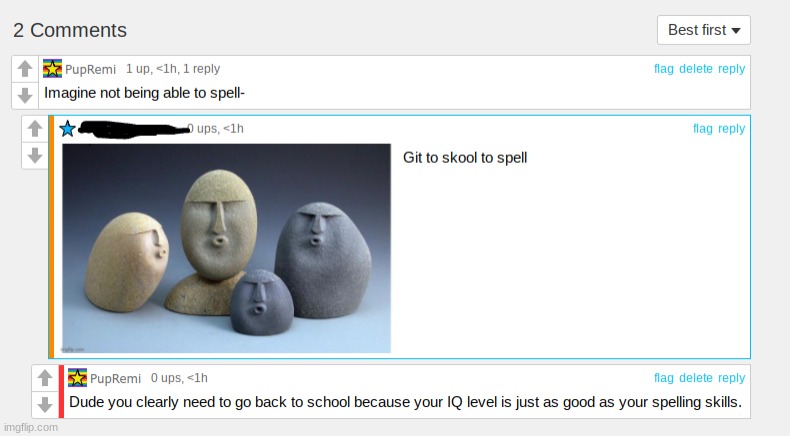
Task: Downvote the 'Dude you clearly need' reply
Action: 45,404
